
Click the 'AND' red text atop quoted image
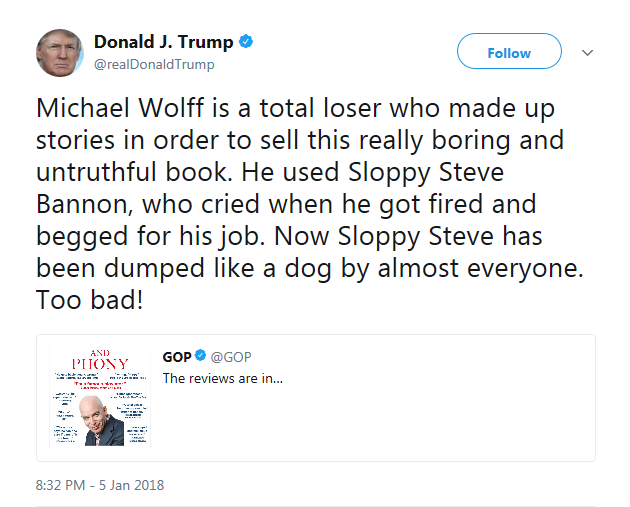tap(100, 353)
